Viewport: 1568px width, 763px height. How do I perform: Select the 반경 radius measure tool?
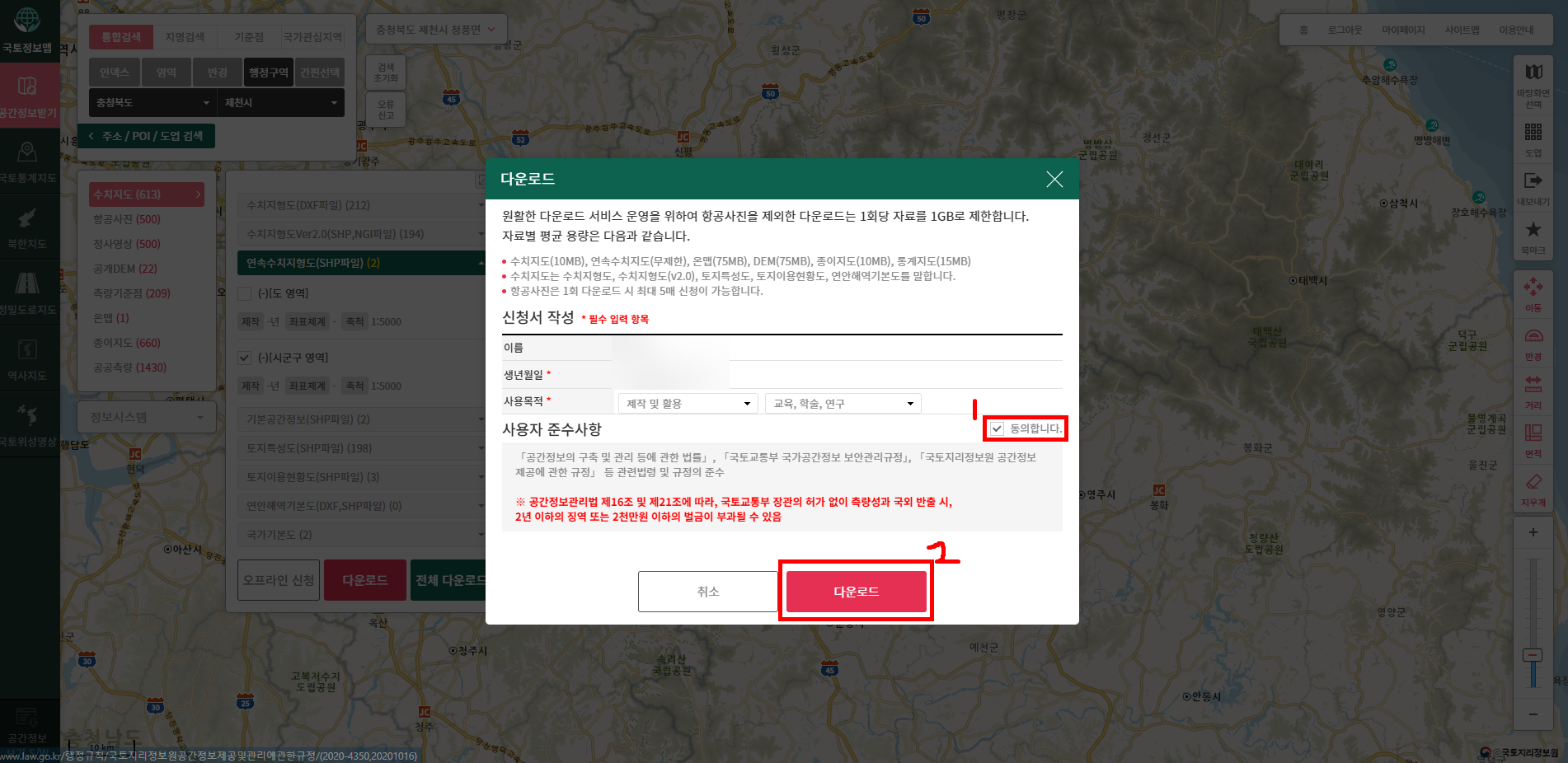coord(1533,343)
